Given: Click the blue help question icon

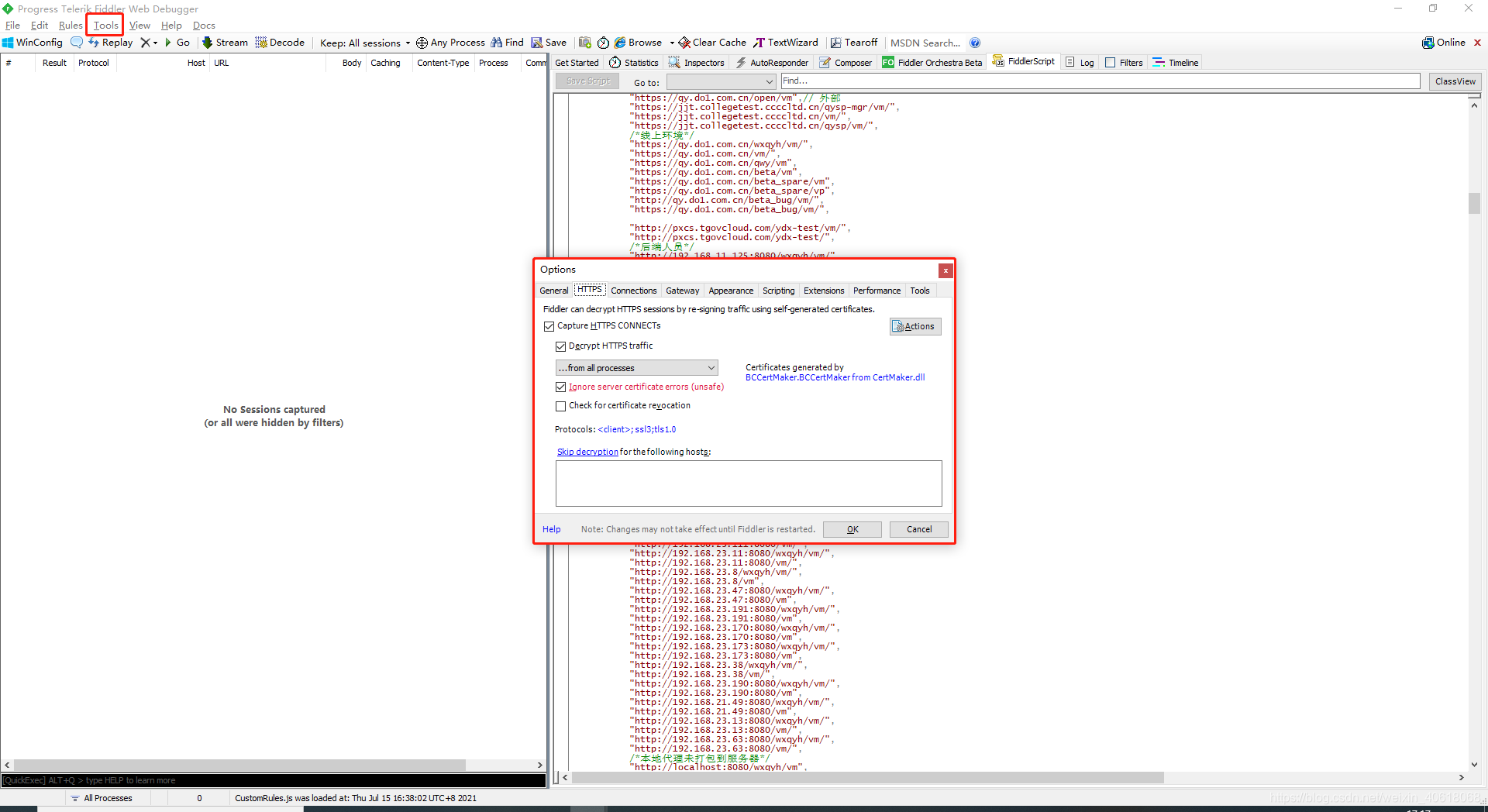Looking at the screenshot, I should [975, 43].
